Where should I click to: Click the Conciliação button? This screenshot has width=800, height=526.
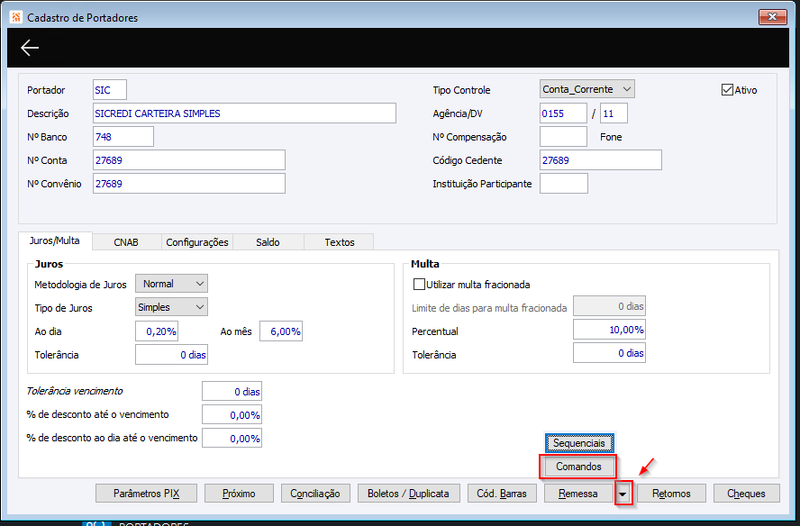click(315, 493)
